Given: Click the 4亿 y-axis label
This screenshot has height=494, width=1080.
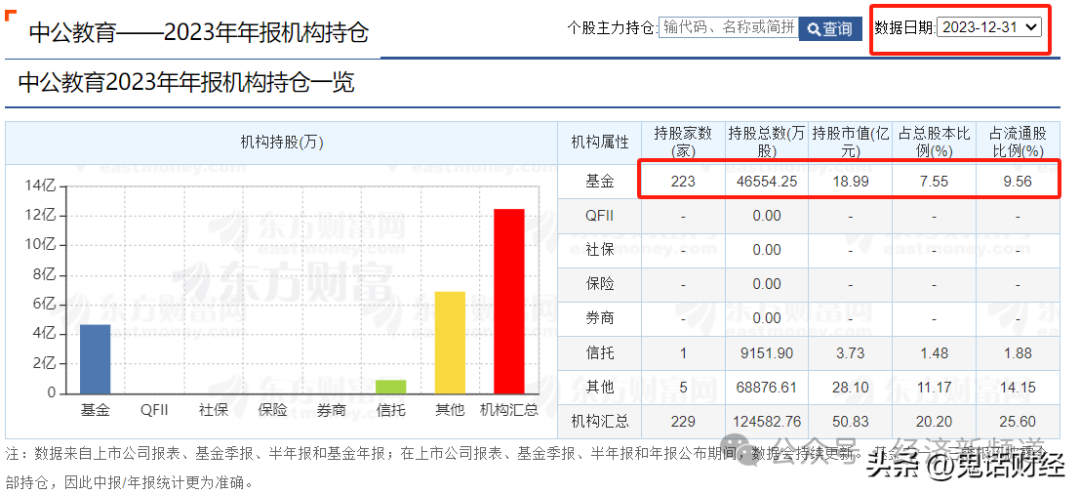Looking at the screenshot, I should pos(43,334).
